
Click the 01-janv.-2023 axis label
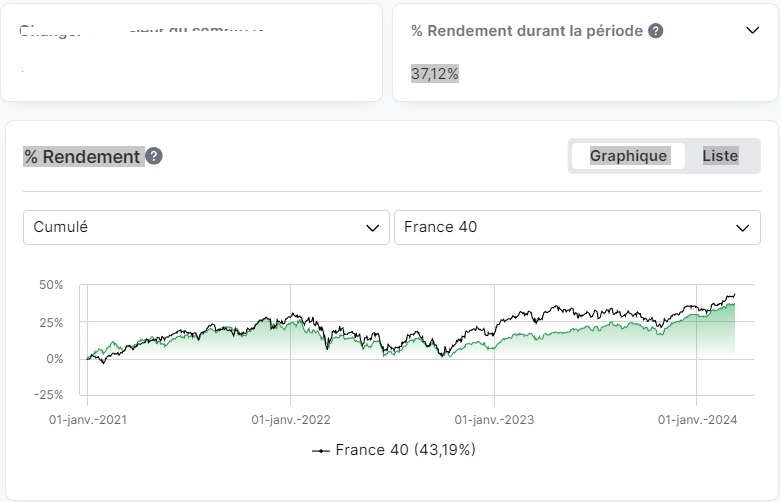(494, 420)
